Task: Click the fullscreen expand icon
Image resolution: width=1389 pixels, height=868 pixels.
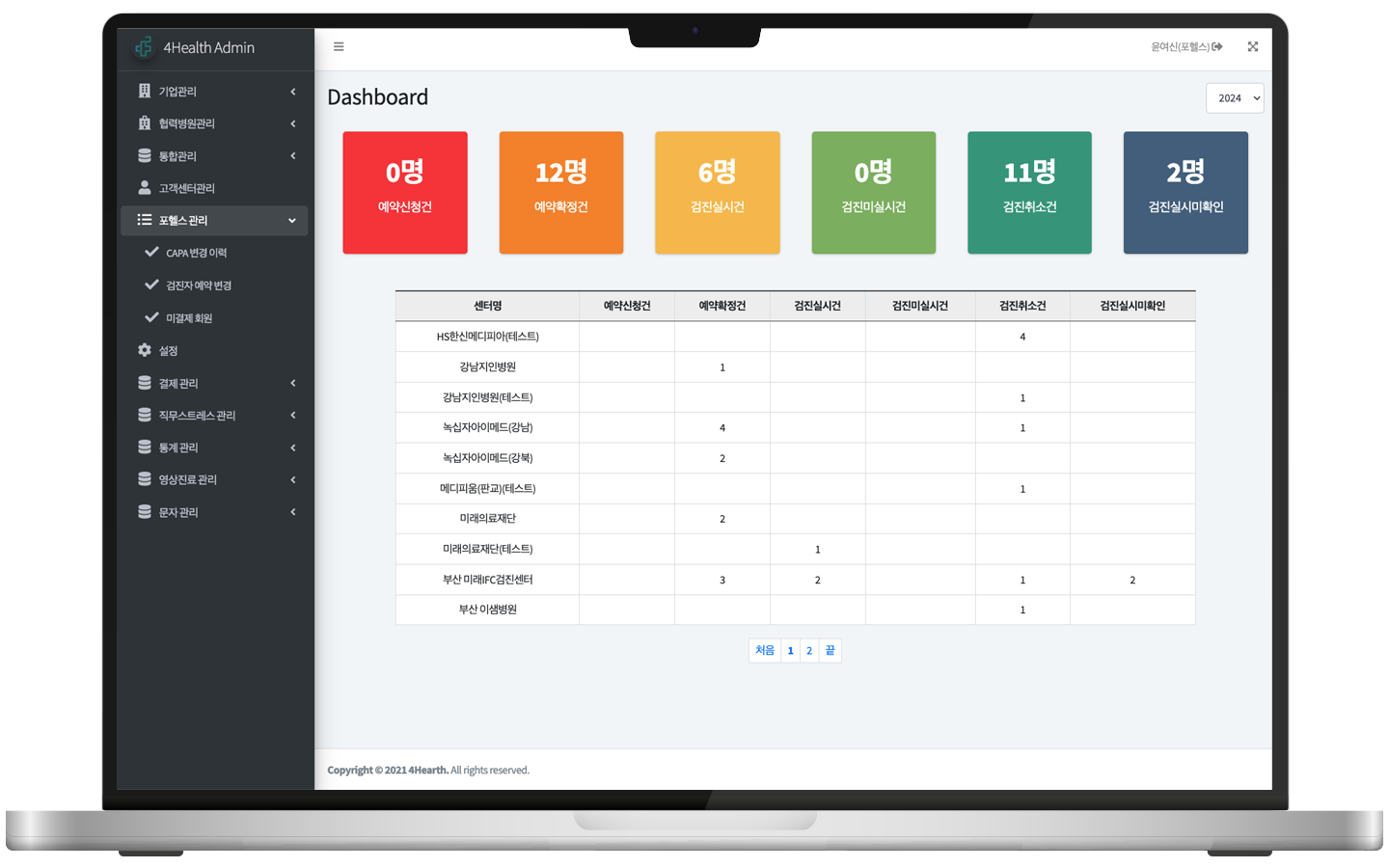Action: pos(1252,46)
